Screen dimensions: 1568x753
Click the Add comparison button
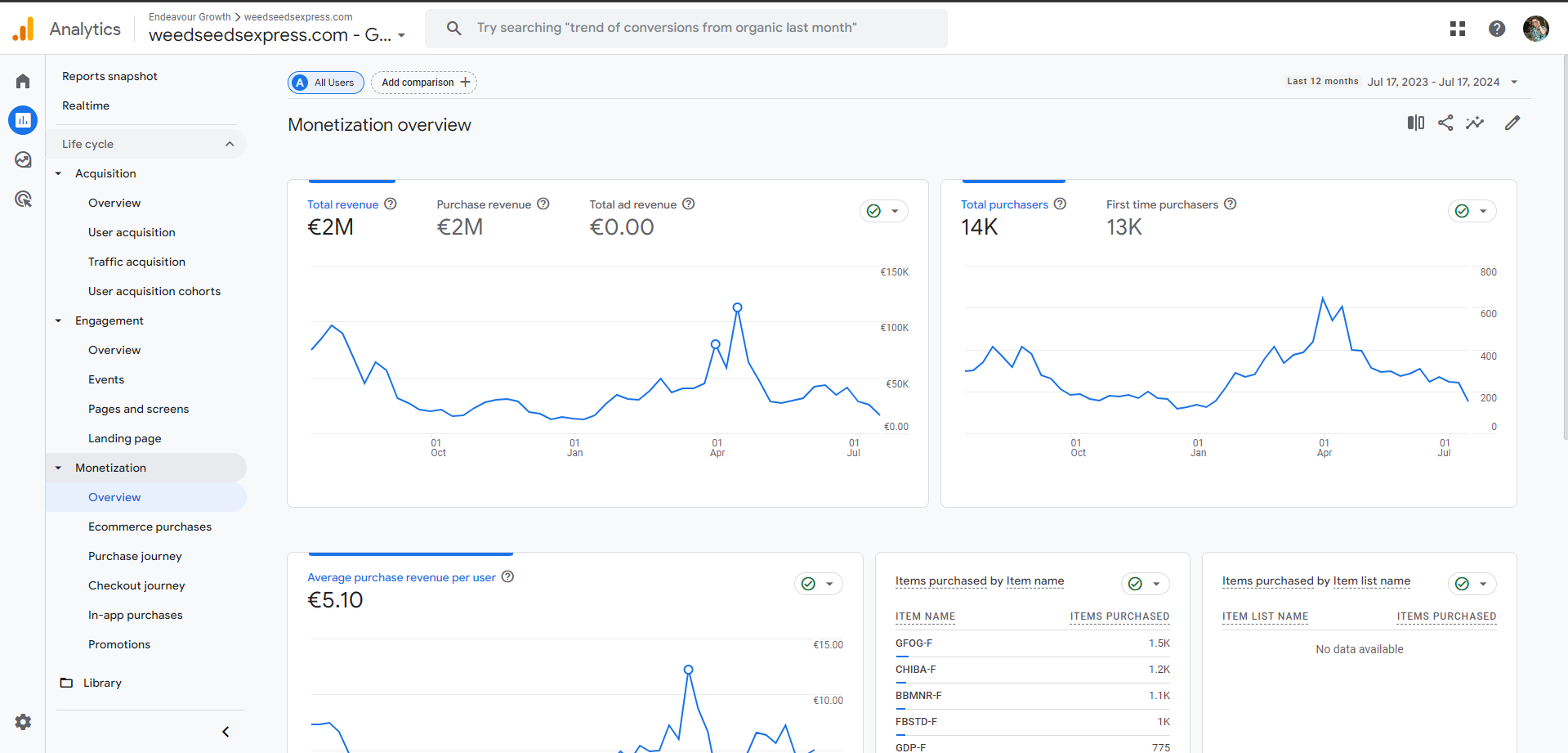click(x=423, y=82)
